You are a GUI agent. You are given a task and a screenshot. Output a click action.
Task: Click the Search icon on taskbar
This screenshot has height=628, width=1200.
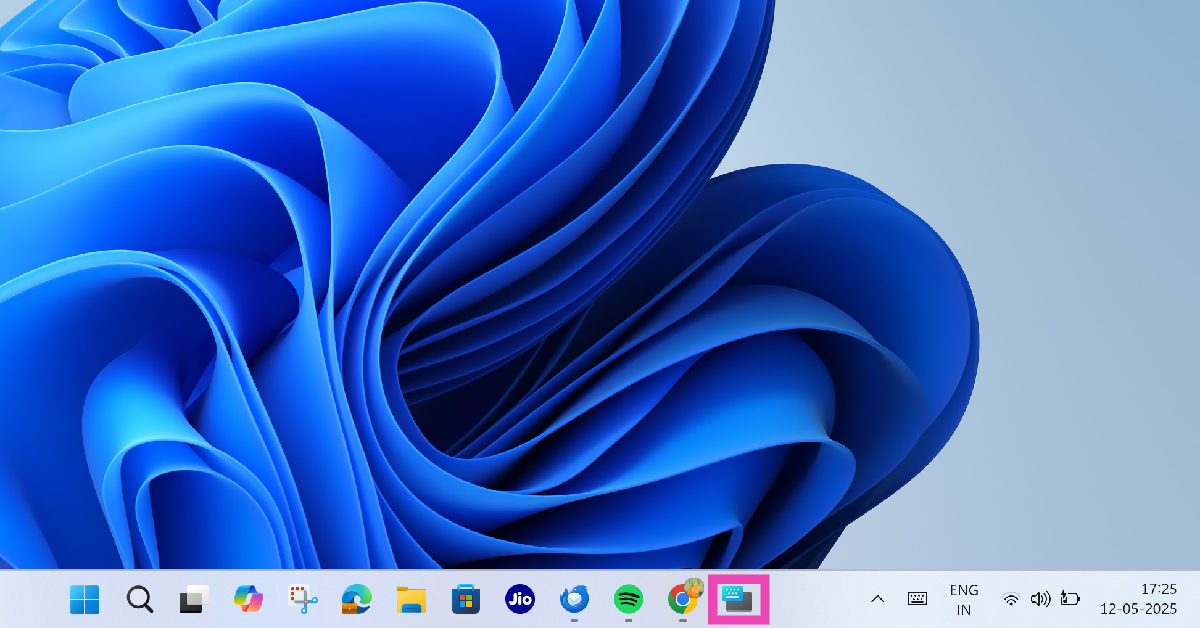click(x=139, y=600)
